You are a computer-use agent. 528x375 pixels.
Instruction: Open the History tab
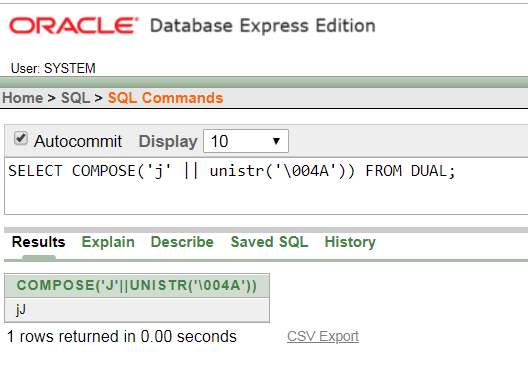pyautogui.click(x=350, y=242)
